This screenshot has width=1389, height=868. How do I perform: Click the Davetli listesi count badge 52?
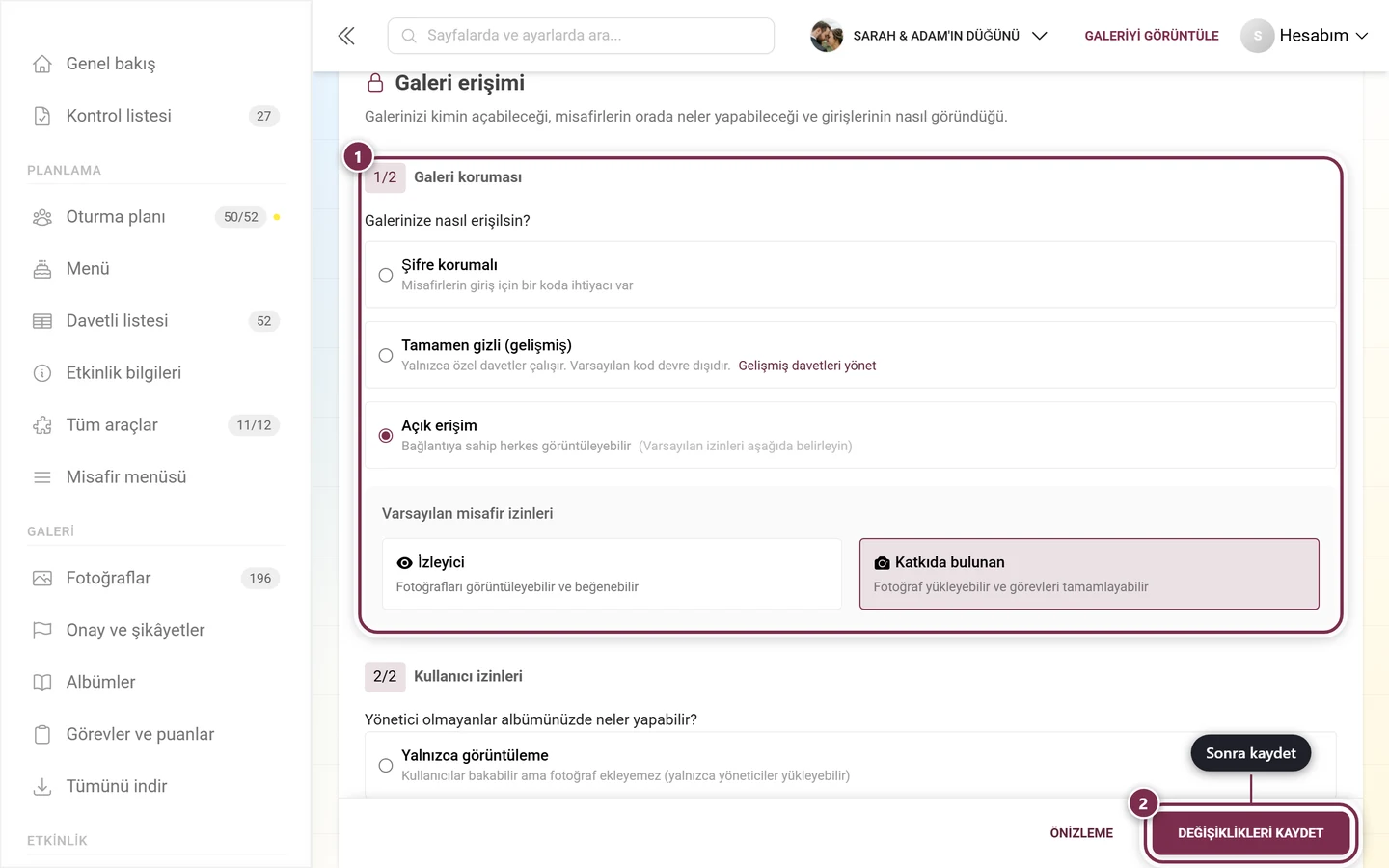click(264, 321)
